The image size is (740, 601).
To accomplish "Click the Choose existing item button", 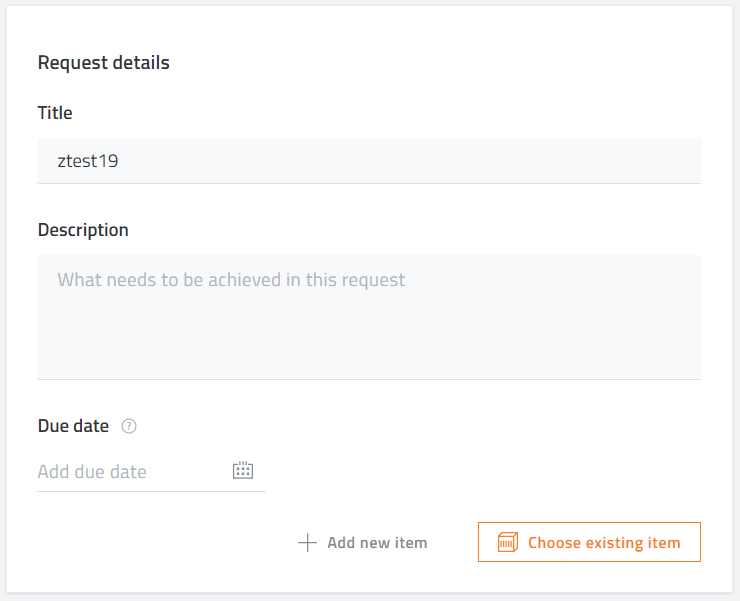I will pos(589,542).
